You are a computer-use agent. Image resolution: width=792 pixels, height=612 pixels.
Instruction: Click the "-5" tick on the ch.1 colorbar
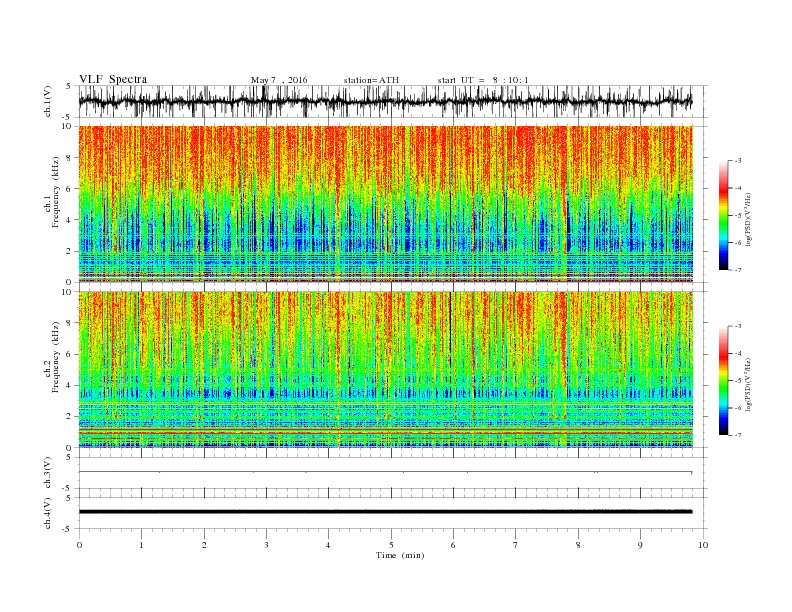pyautogui.click(x=737, y=216)
